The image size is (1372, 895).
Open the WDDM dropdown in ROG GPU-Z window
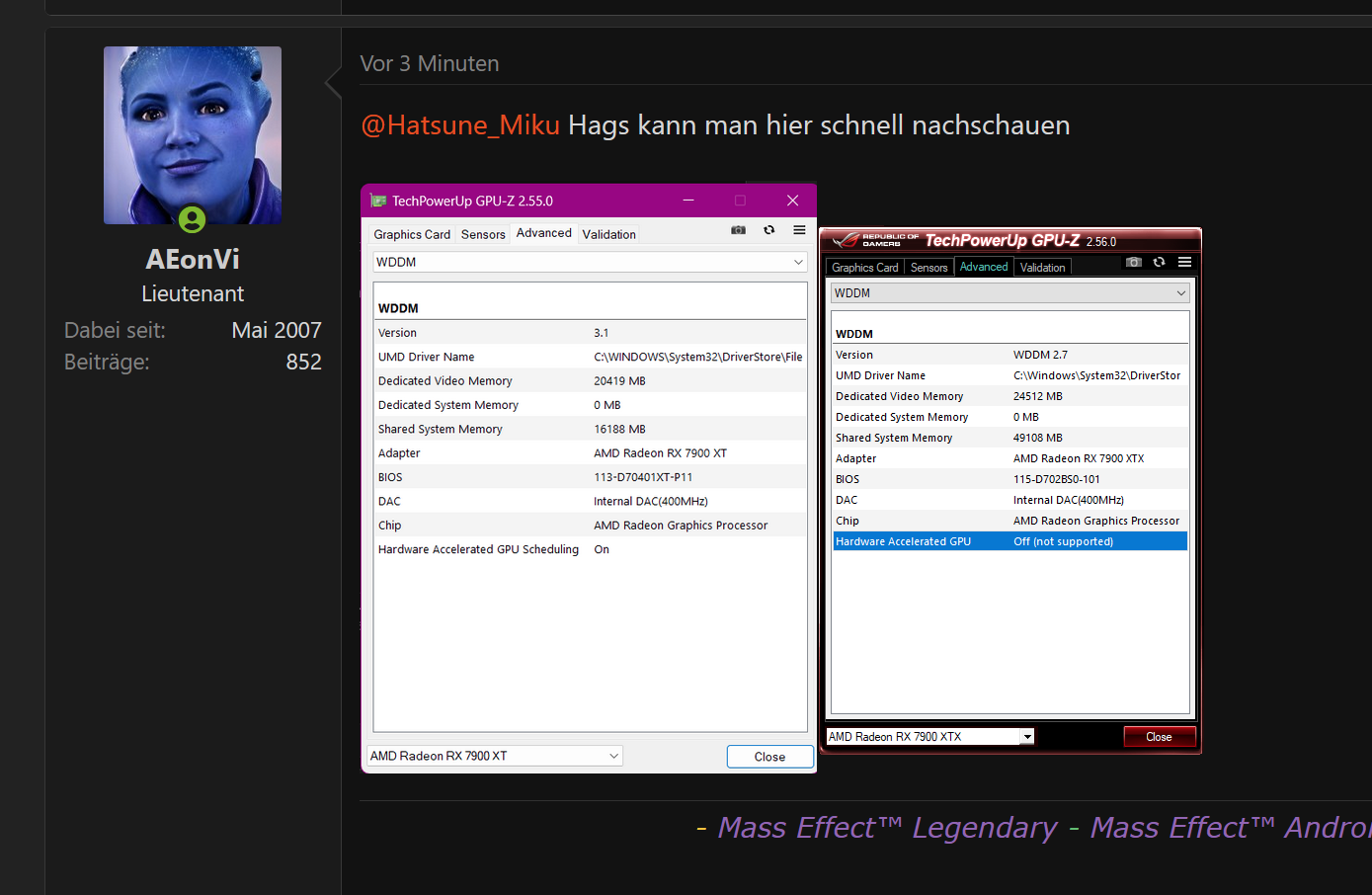pos(1010,293)
